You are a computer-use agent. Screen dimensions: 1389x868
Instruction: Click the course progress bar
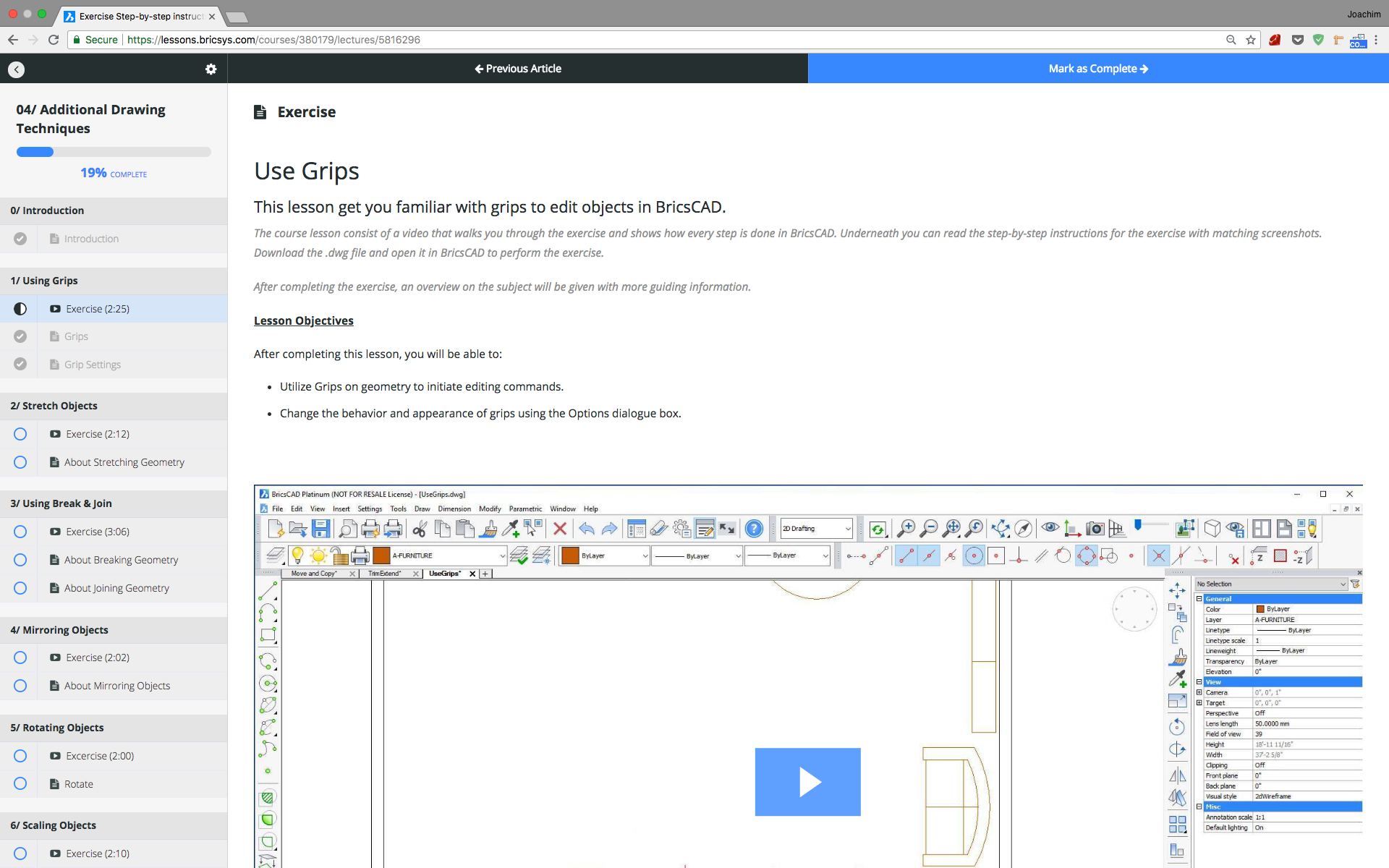114,152
